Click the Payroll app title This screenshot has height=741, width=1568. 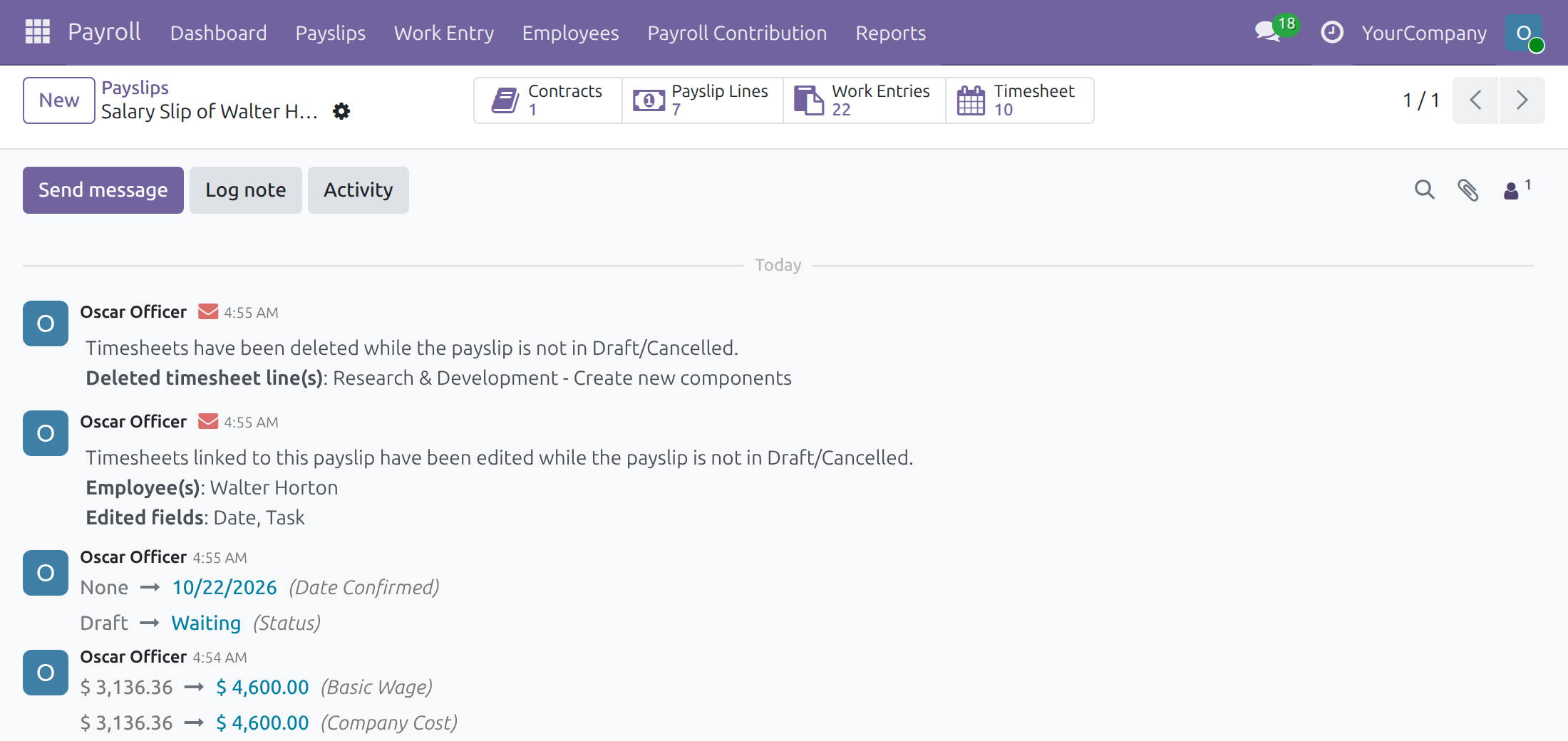[104, 32]
